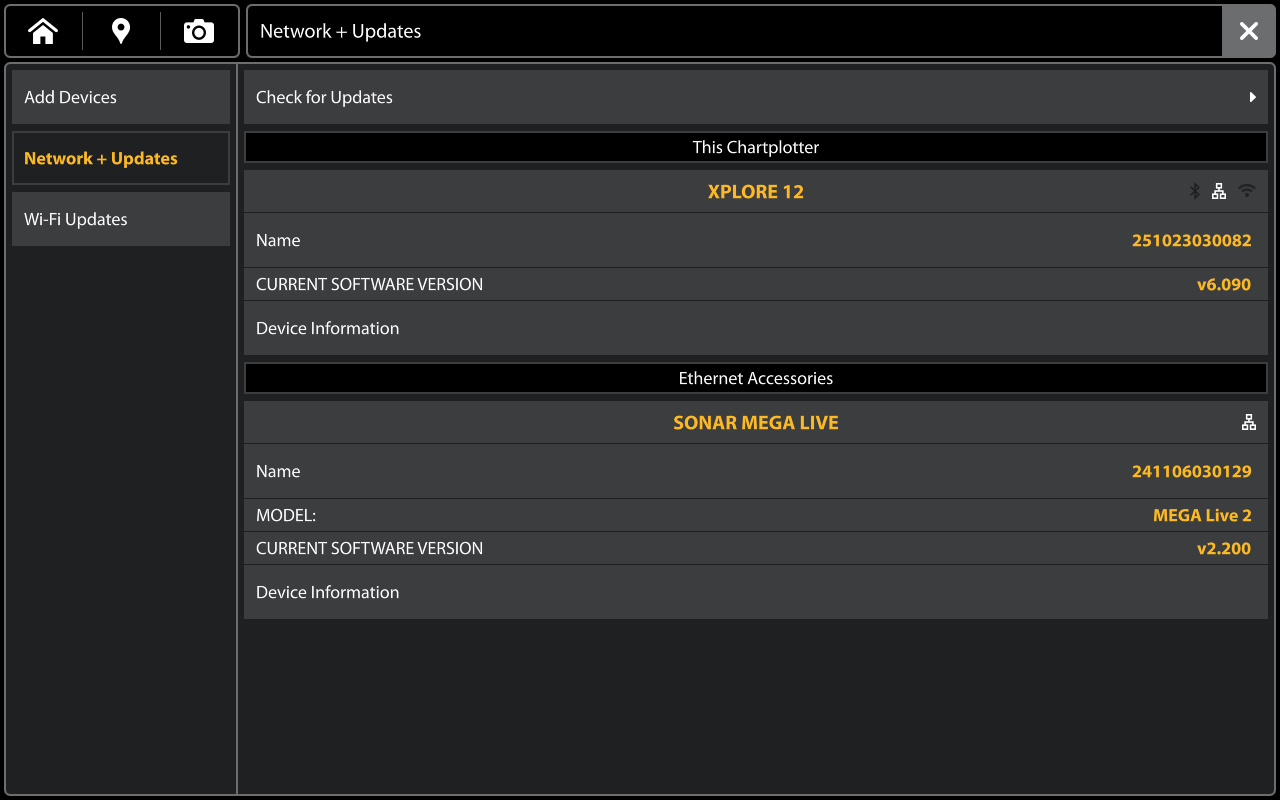
Task: Select the XPLORE 12 device header
Action: (756, 191)
